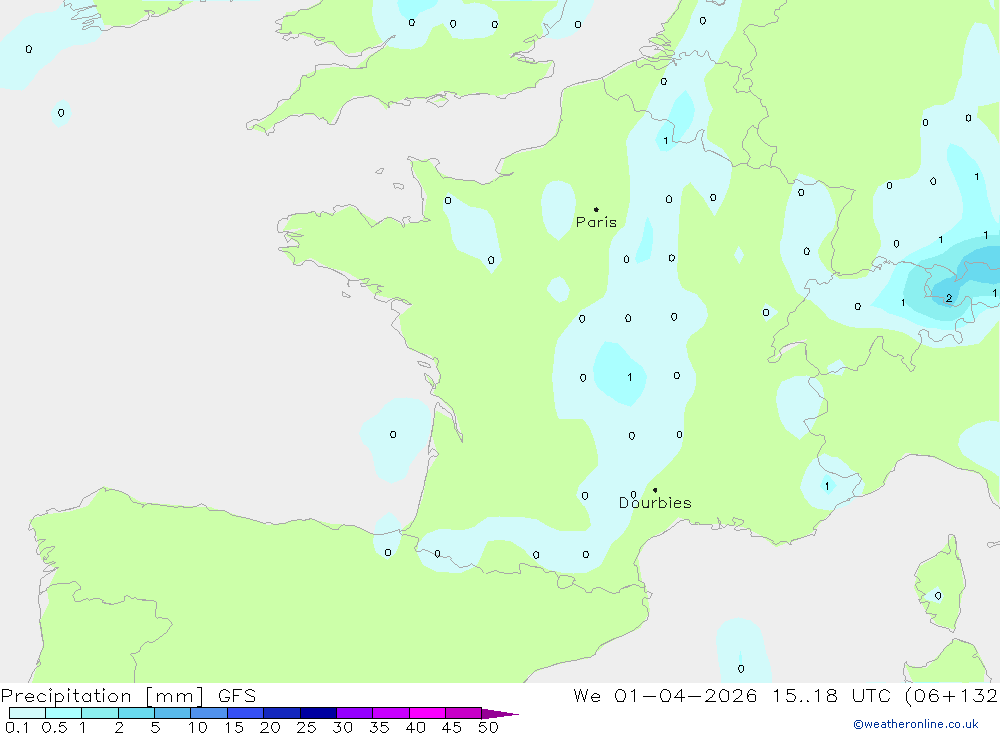Click the date 'We 01-04-2026' text

665,696
